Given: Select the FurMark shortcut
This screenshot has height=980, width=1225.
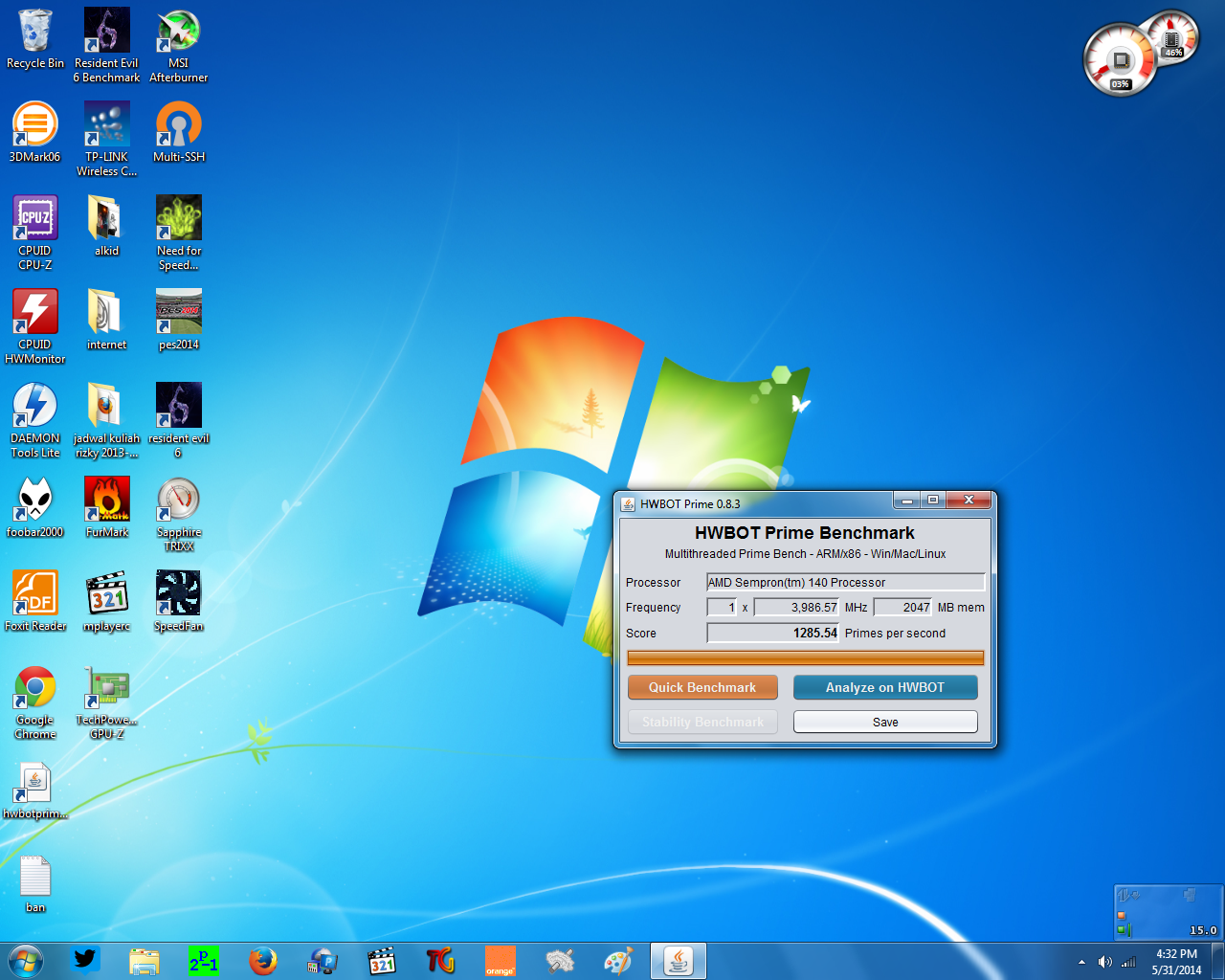Looking at the screenshot, I should [x=106, y=507].
